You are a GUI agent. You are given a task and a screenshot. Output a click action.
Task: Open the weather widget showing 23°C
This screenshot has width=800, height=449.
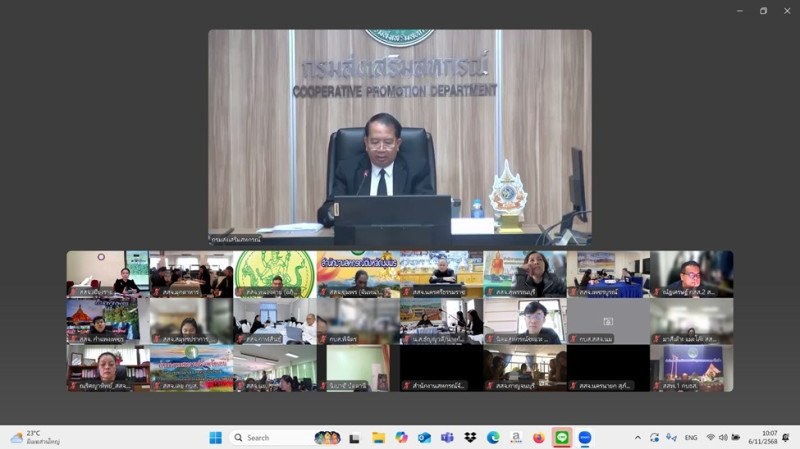tap(35, 438)
